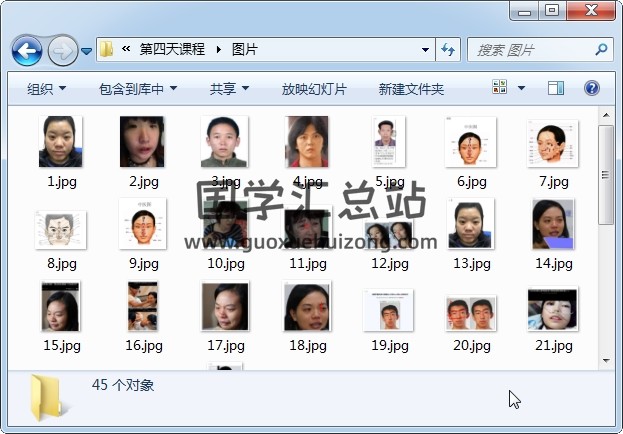This screenshot has height=434, width=623.
Task: Maximize the explorer window
Action: (x=552, y=11)
